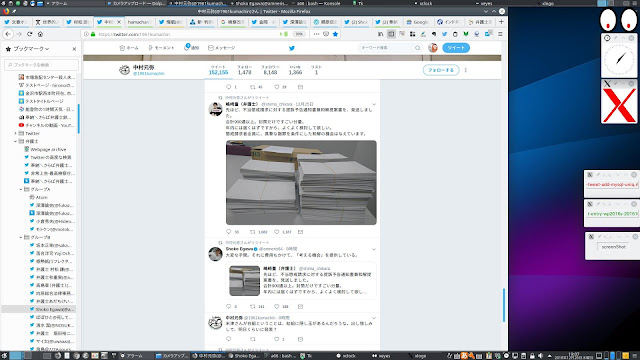The width and height of the screenshot is (640, 360).
Task: Click the zoom level 30% indicator in URL bar
Action: click(299, 34)
